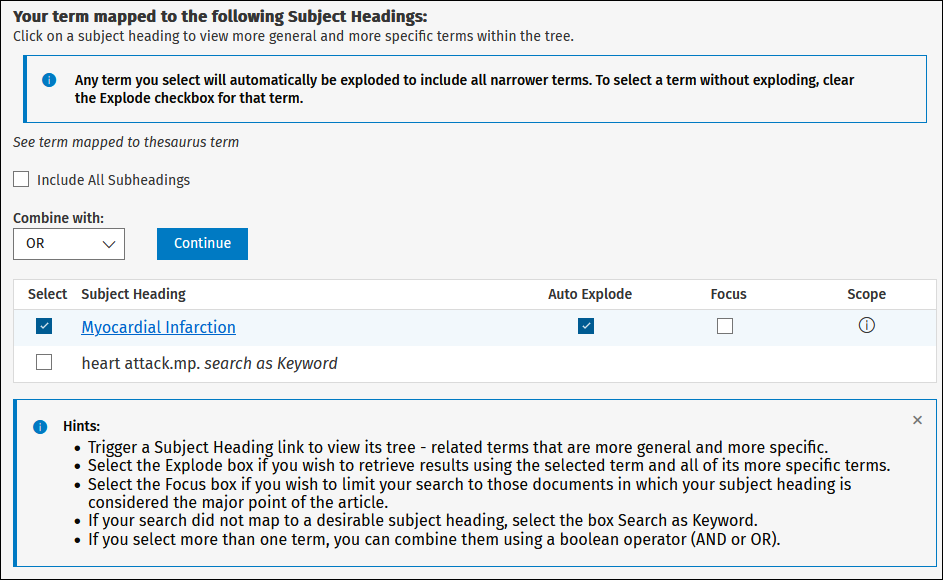
Task: Open the Myocardial Infarction subject heading link
Action: tap(158, 327)
